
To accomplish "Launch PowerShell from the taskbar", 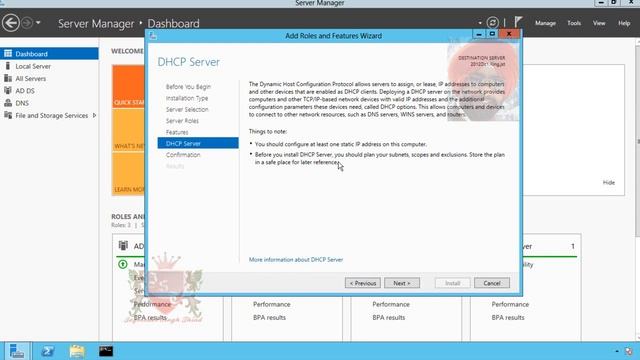I will tap(47, 351).
